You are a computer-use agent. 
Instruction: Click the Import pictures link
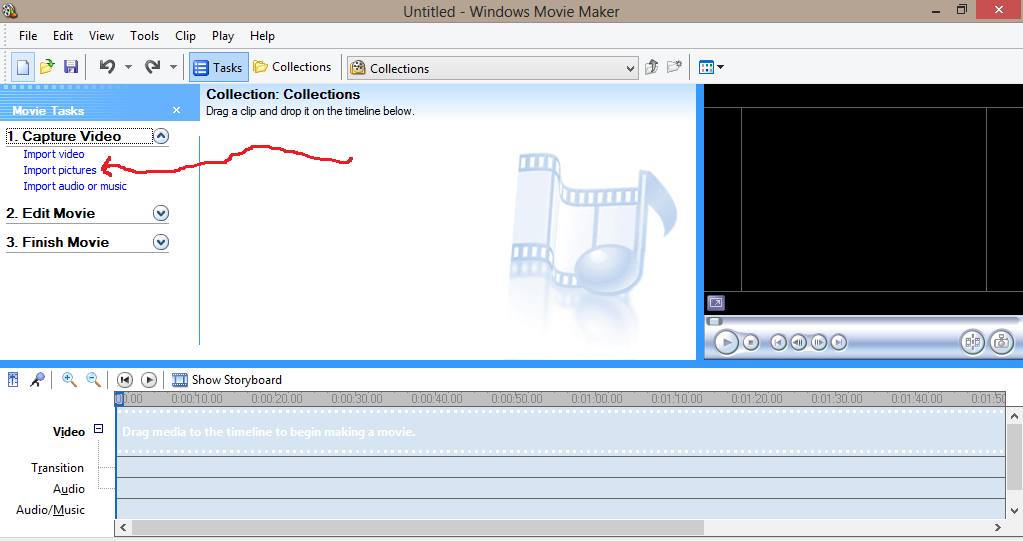click(x=59, y=170)
